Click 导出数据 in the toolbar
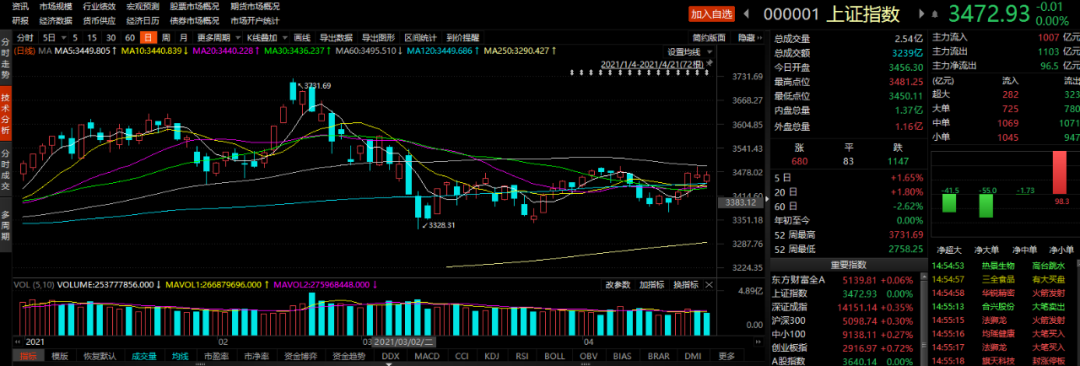The width and height of the screenshot is (1080, 366). coord(335,37)
